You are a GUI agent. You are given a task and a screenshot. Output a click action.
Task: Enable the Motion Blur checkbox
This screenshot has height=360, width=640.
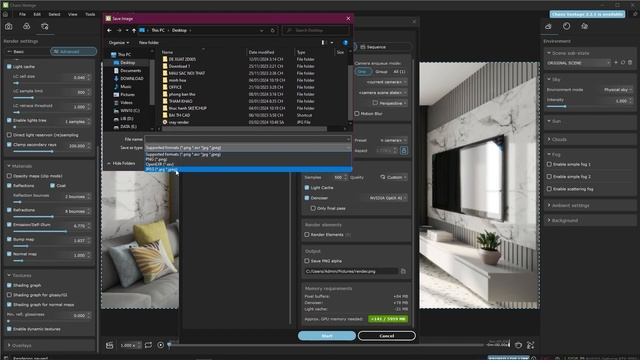(x=357, y=113)
